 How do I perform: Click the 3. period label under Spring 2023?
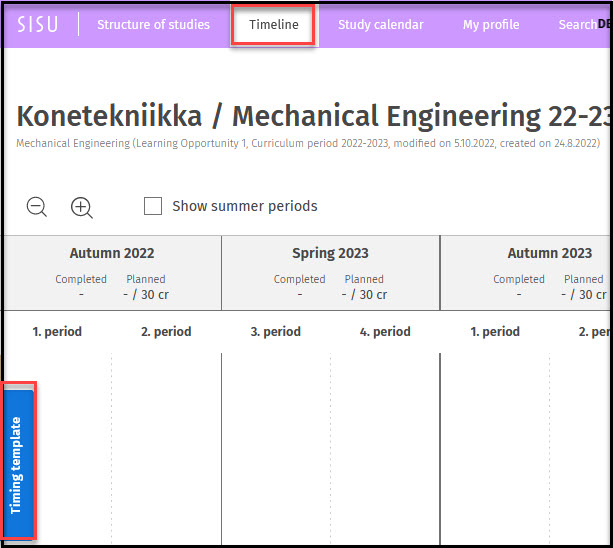275,332
